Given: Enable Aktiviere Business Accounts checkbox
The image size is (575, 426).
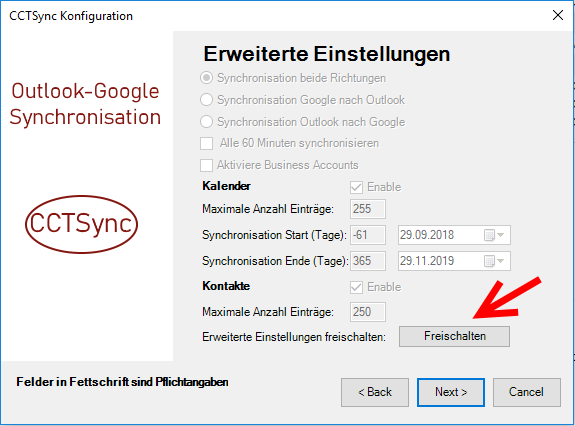Looking at the screenshot, I should click(x=206, y=165).
